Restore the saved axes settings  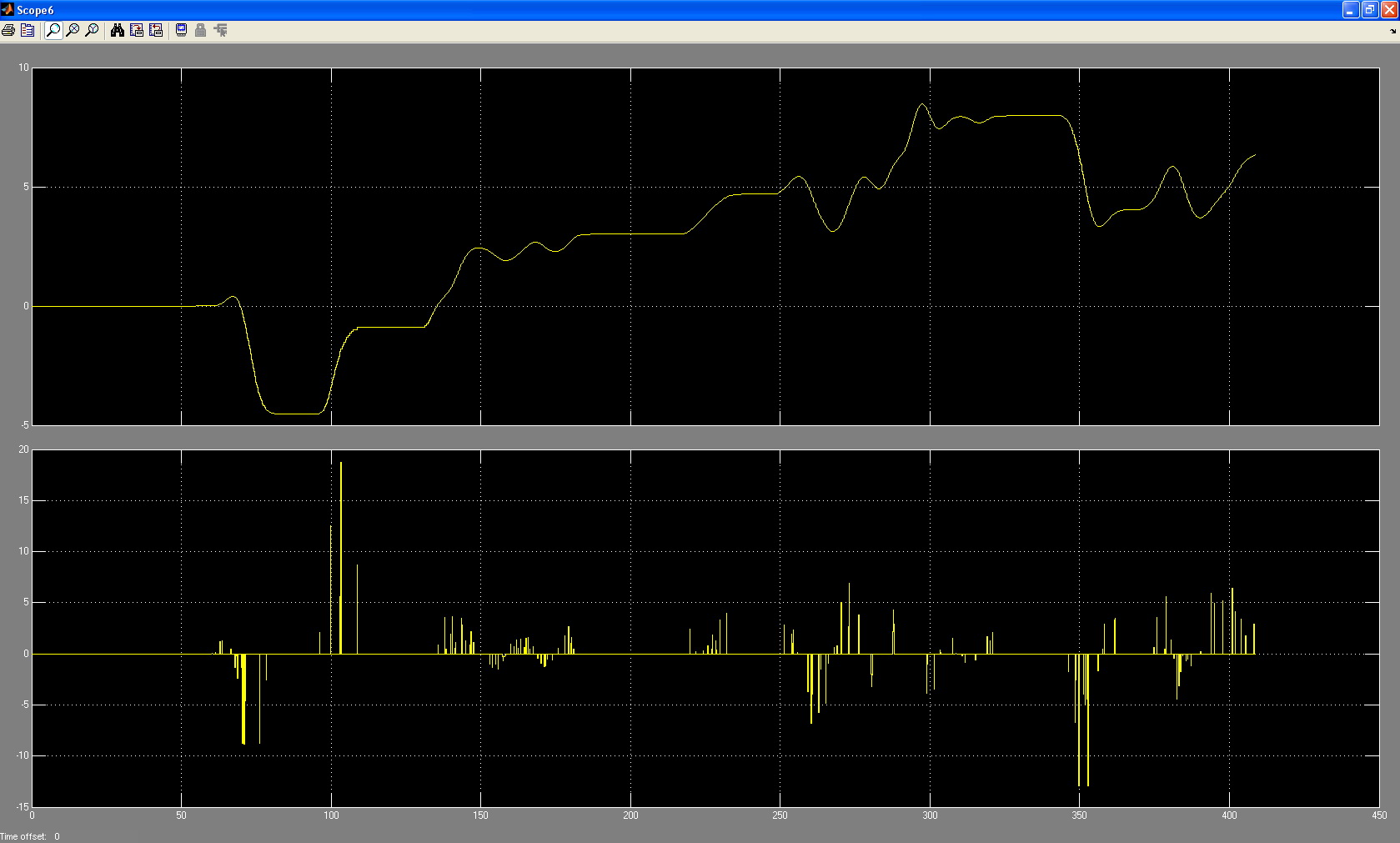156,31
